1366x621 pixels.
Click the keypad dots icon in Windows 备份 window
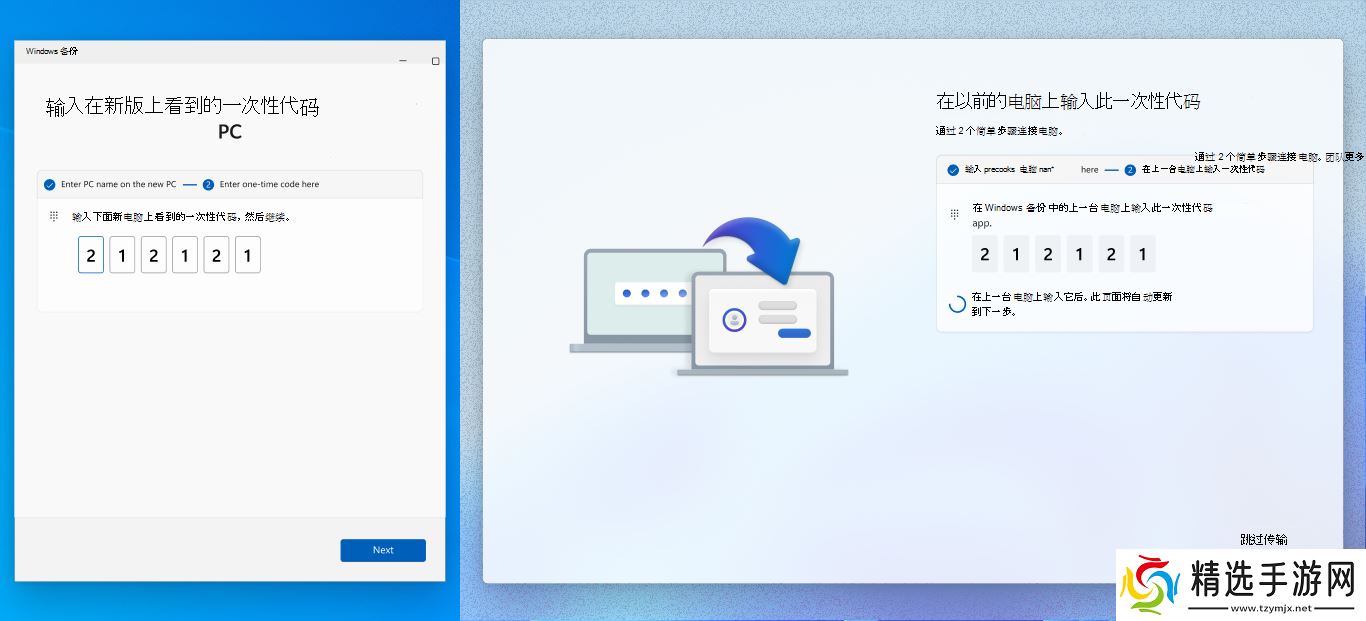54,216
